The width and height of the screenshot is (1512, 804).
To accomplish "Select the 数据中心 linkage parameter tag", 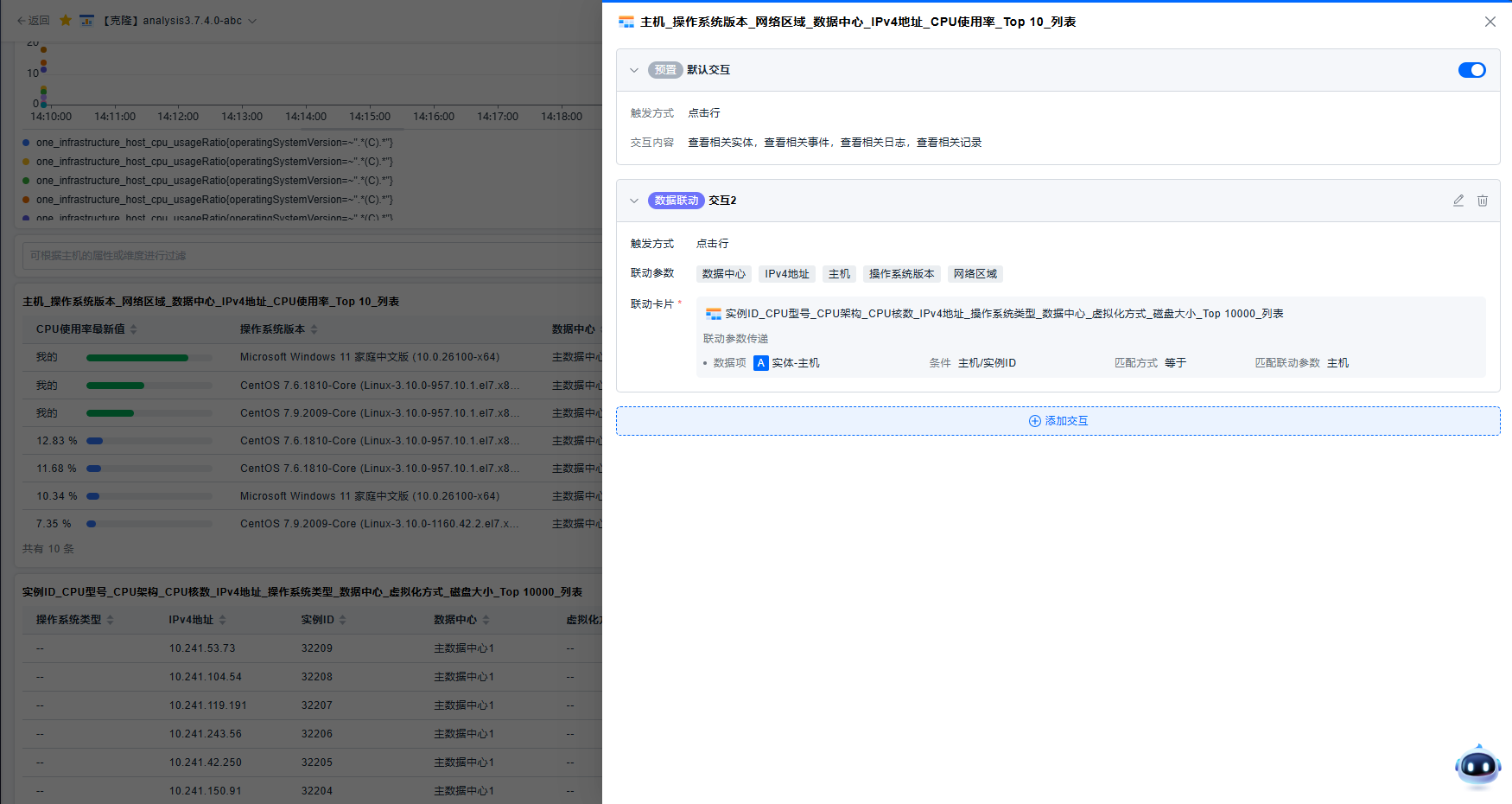I will (x=723, y=273).
